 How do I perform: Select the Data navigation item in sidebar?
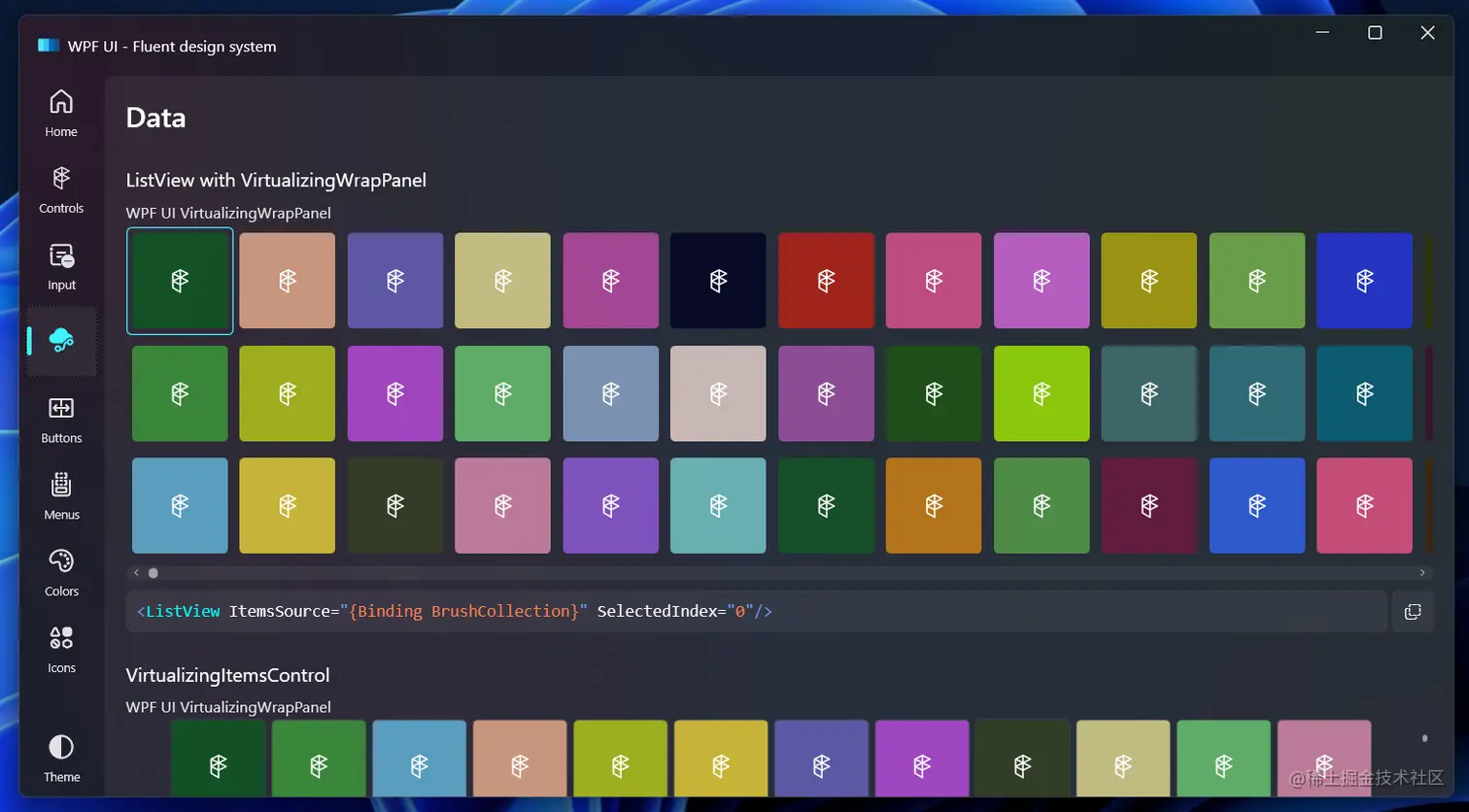click(60, 341)
